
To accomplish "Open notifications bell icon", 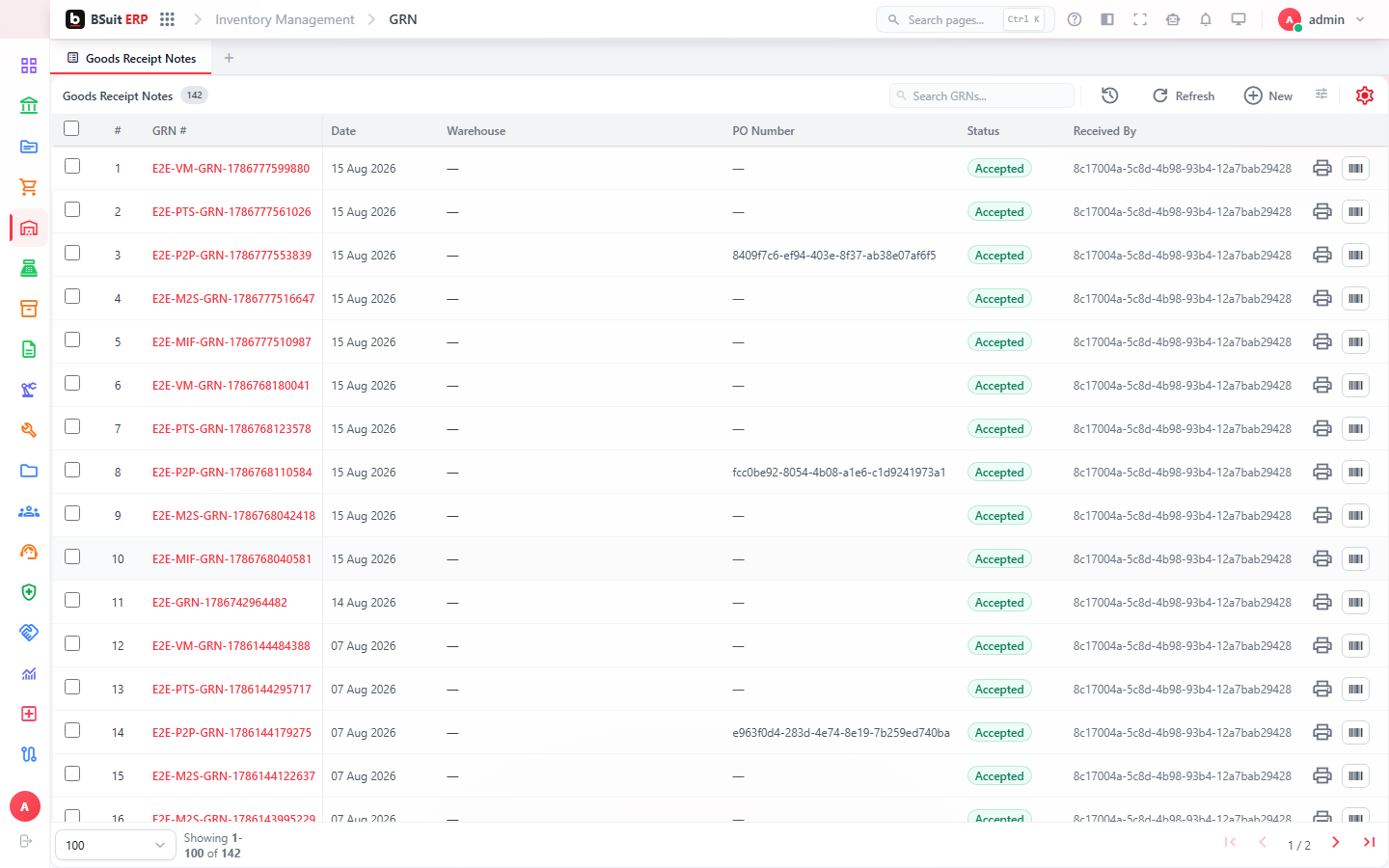I will click(1206, 19).
